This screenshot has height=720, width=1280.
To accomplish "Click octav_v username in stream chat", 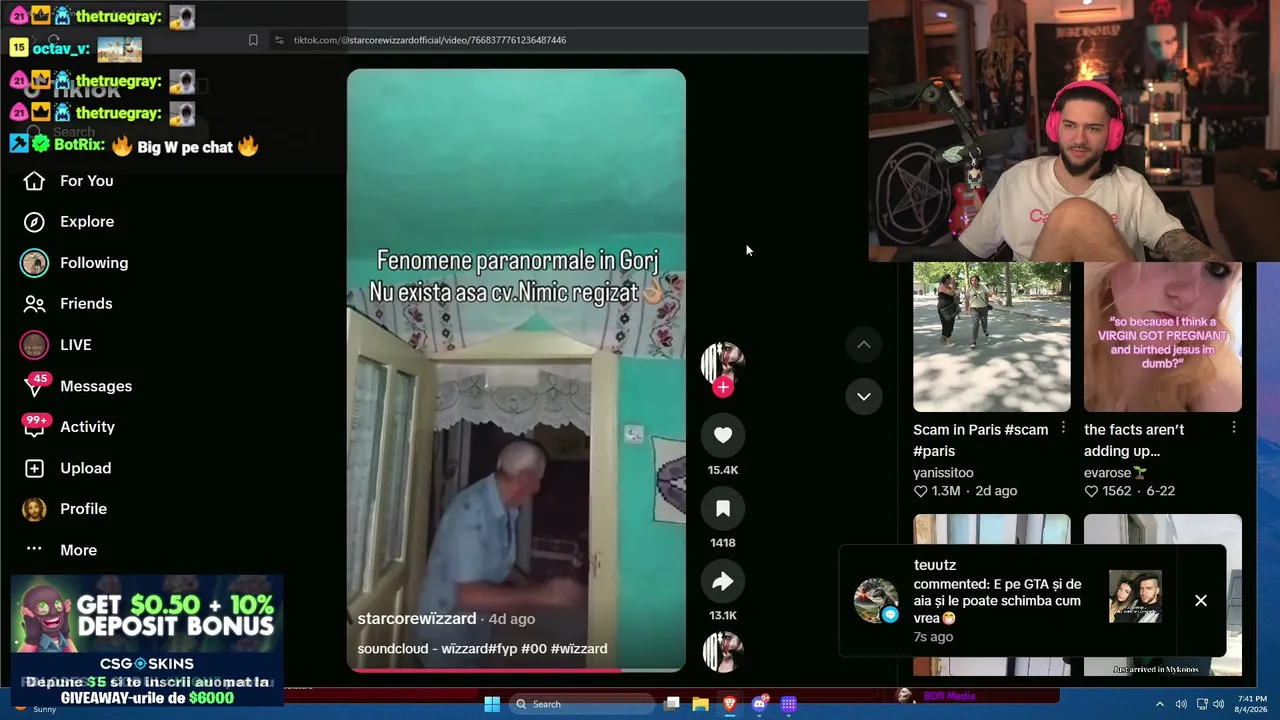I will 61,49.
